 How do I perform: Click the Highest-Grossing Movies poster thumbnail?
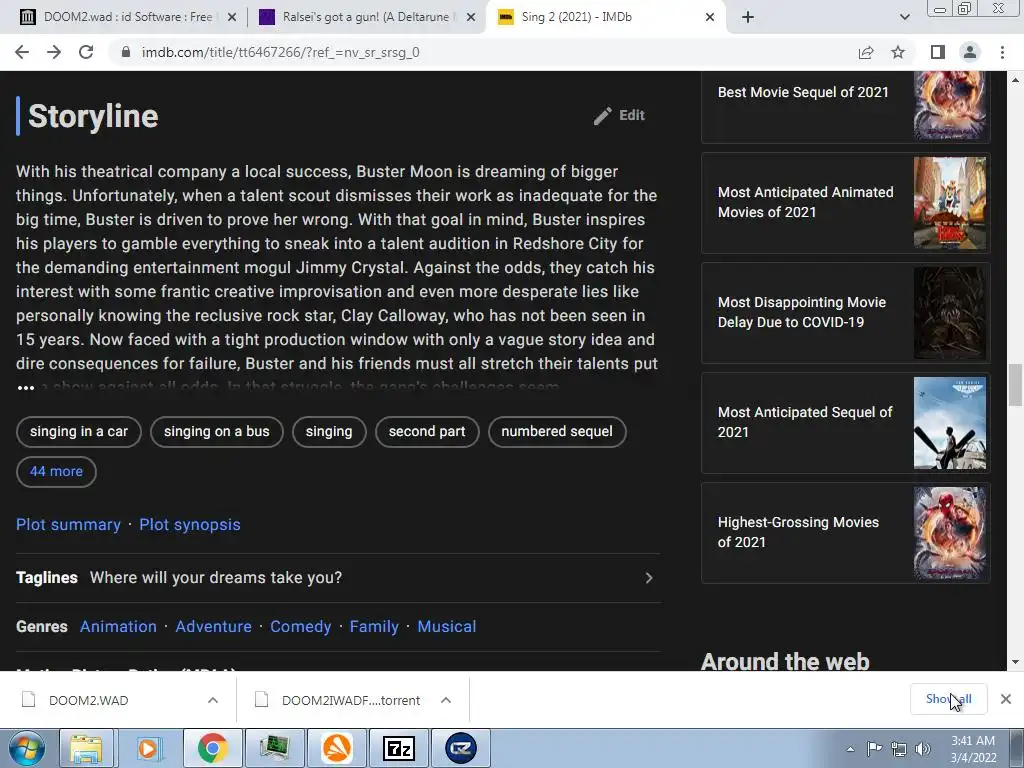click(x=950, y=533)
